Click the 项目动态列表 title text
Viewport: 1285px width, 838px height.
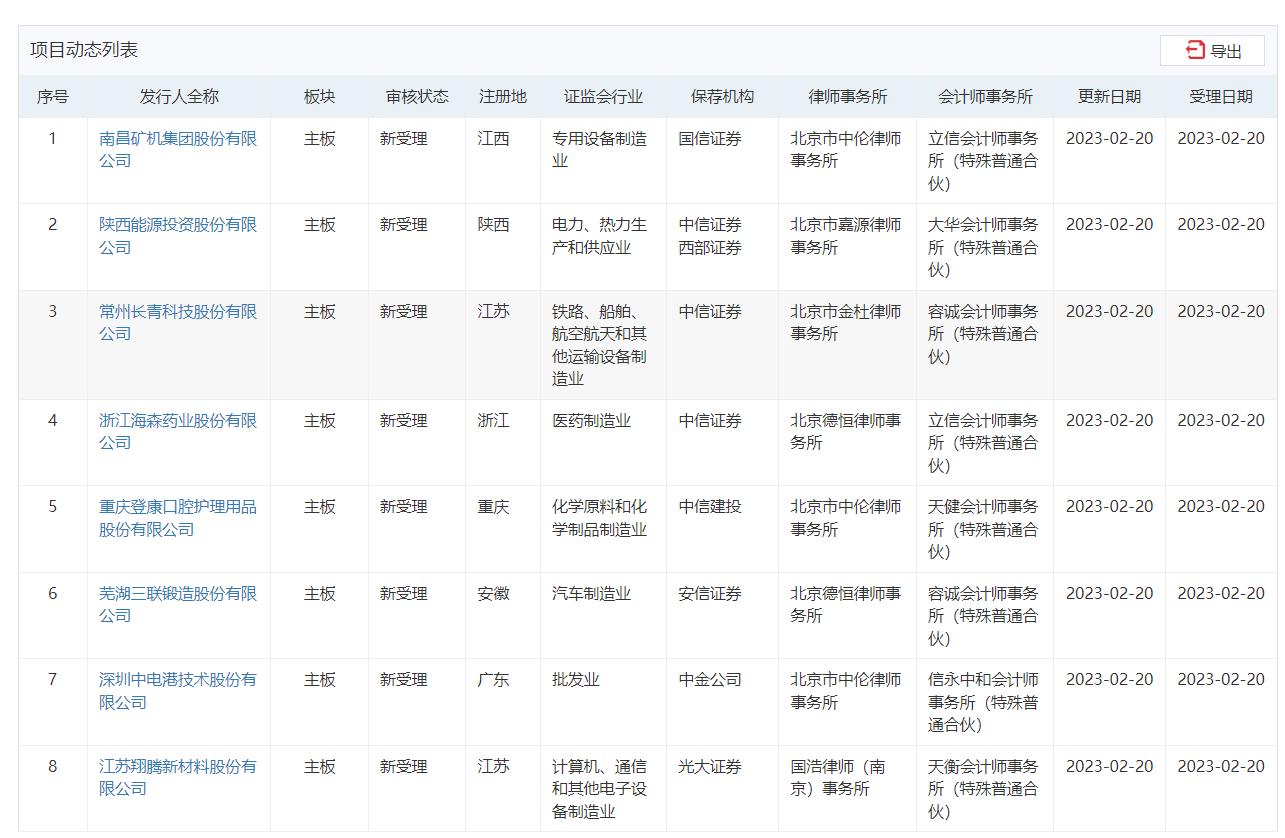coord(84,50)
